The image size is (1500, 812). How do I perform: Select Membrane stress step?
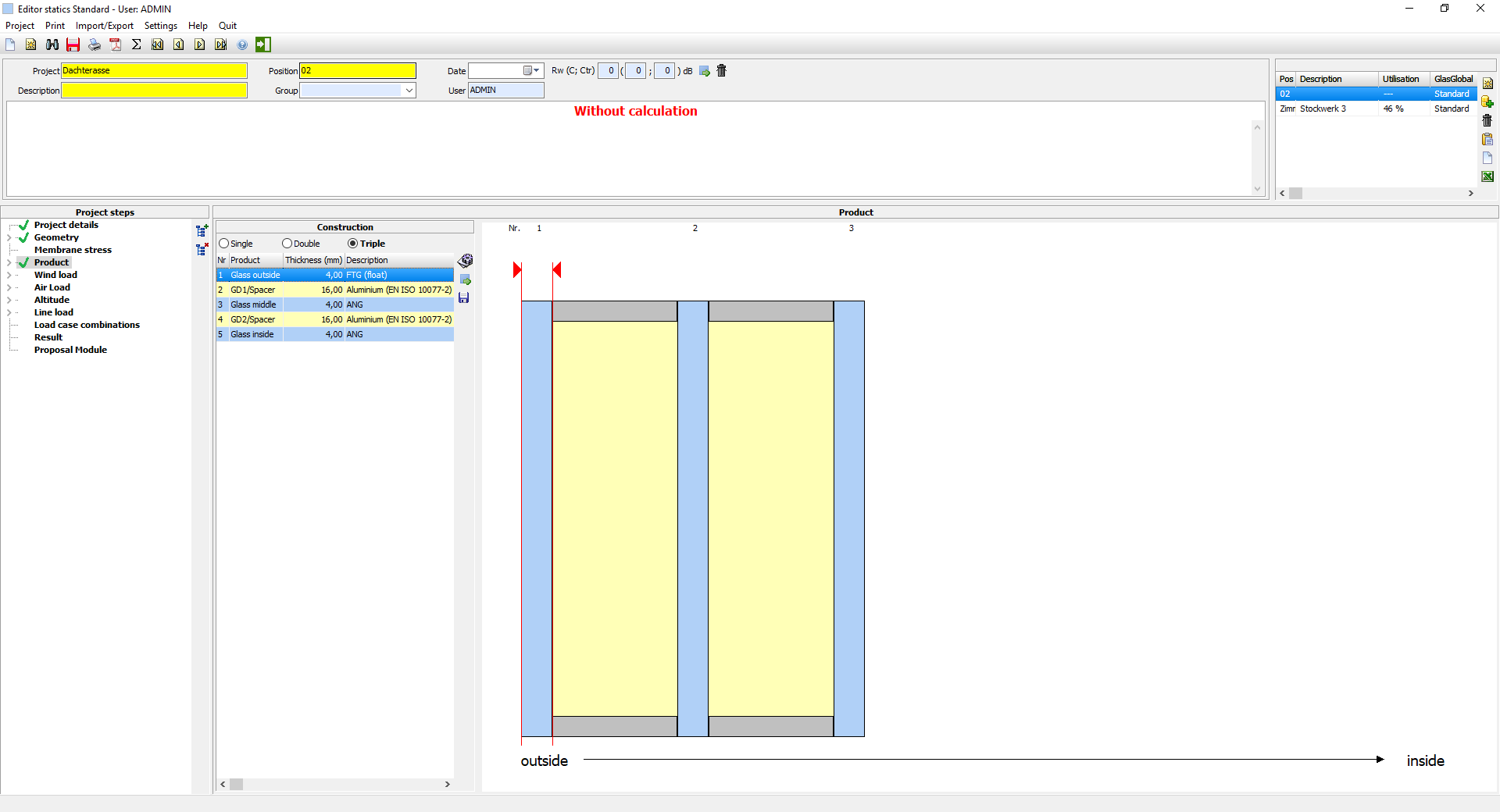[73, 250]
